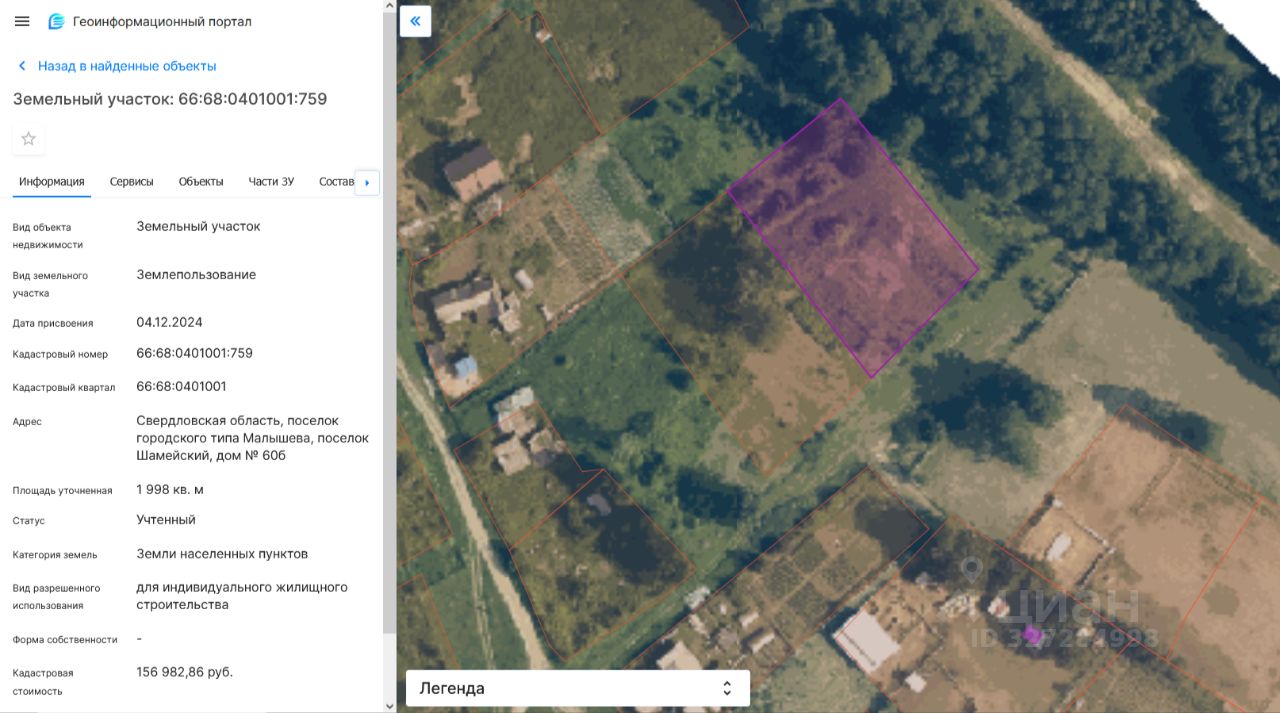This screenshot has width=1280, height=713.
Task: Open the Сервисы tab
Action: click(132, 182)
